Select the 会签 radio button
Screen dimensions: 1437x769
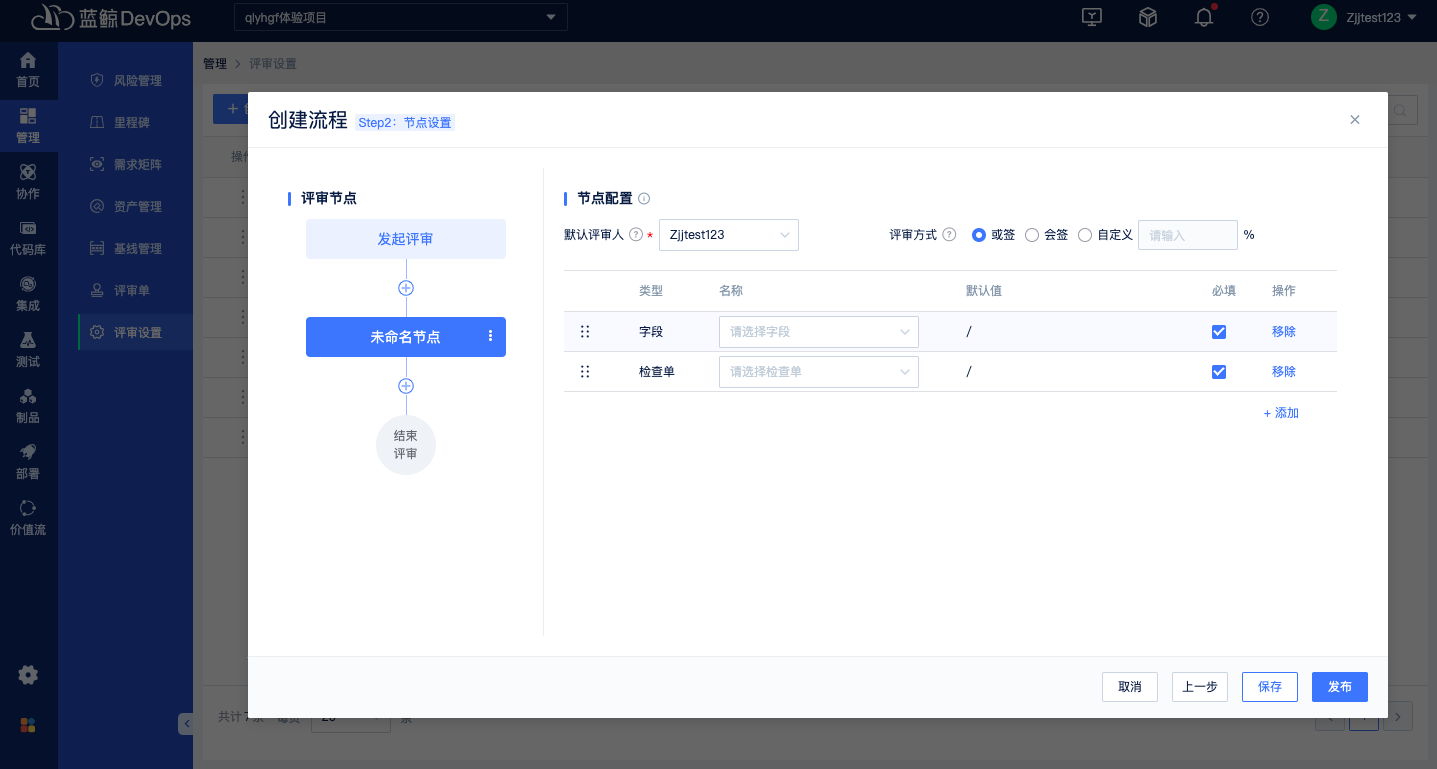1032,235
